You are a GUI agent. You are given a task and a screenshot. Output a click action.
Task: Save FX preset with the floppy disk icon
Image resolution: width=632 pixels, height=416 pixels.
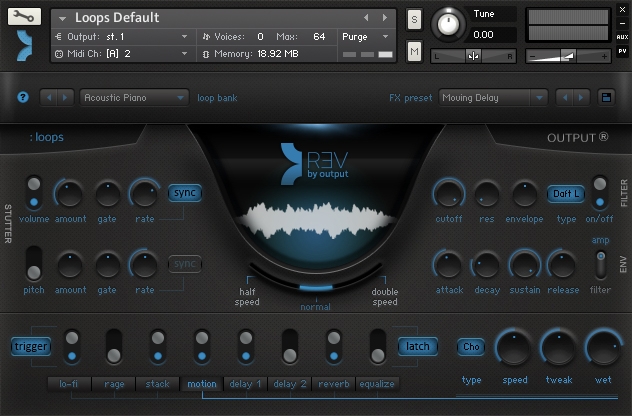click(606, 98)
